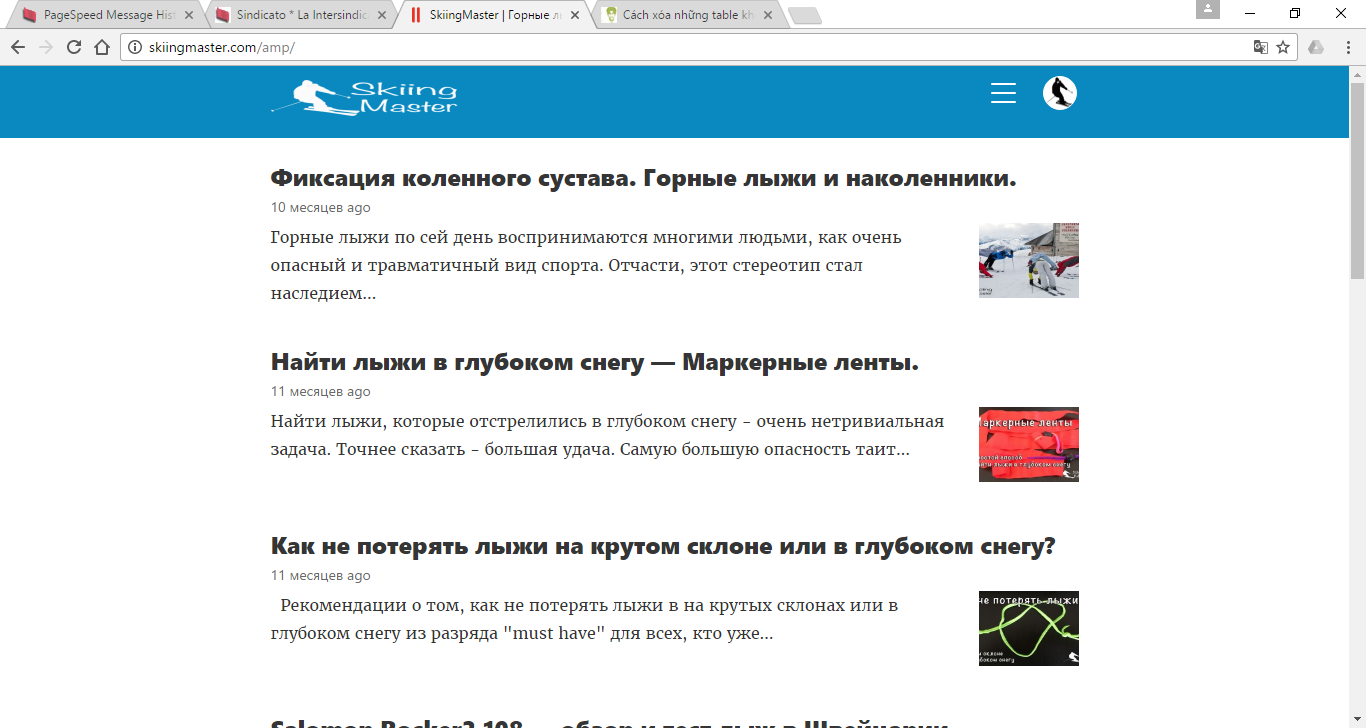Go back with the browser back arrow
The height and width of the screenshot is (728, 1366).
[18, 47]
